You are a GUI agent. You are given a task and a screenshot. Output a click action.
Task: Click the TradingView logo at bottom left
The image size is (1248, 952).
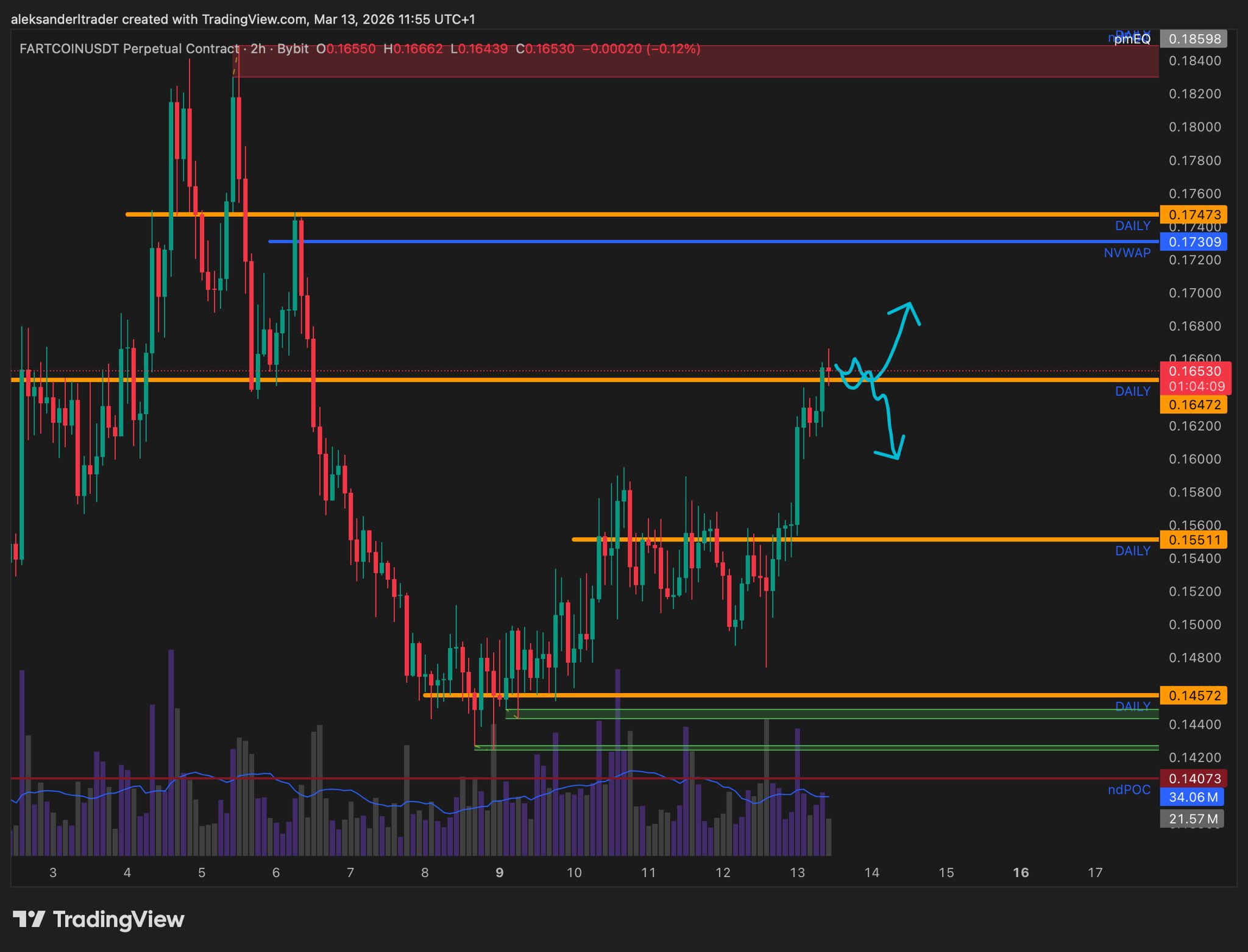(99, 919)
